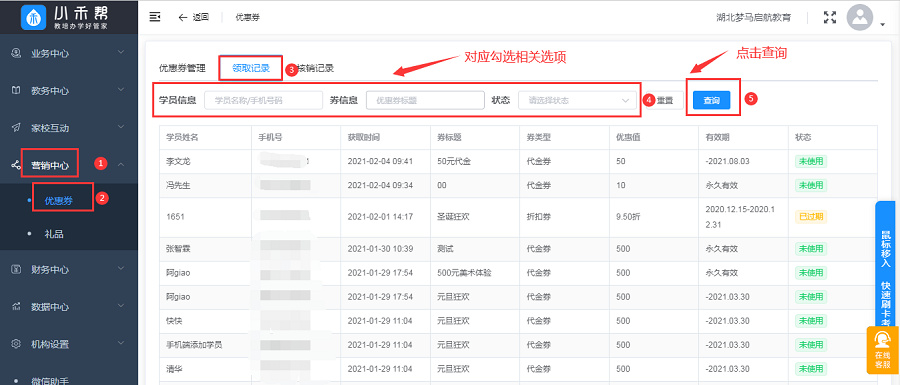Select 礼品 in the sidebar
900x385 pixels.
click(x=53, y=234)
